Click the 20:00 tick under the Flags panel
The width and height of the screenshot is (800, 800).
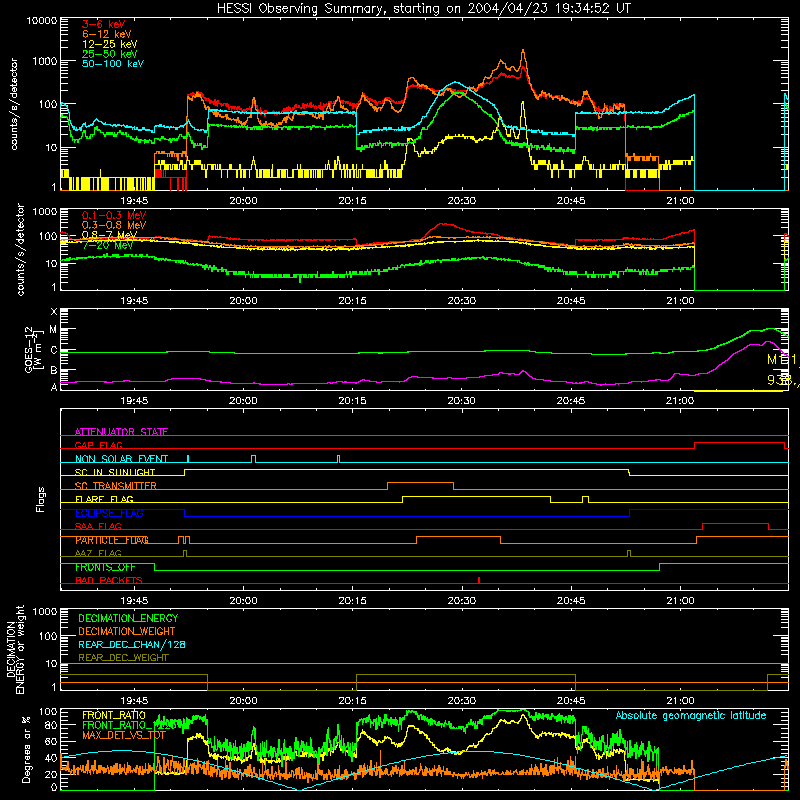(243, 601)
